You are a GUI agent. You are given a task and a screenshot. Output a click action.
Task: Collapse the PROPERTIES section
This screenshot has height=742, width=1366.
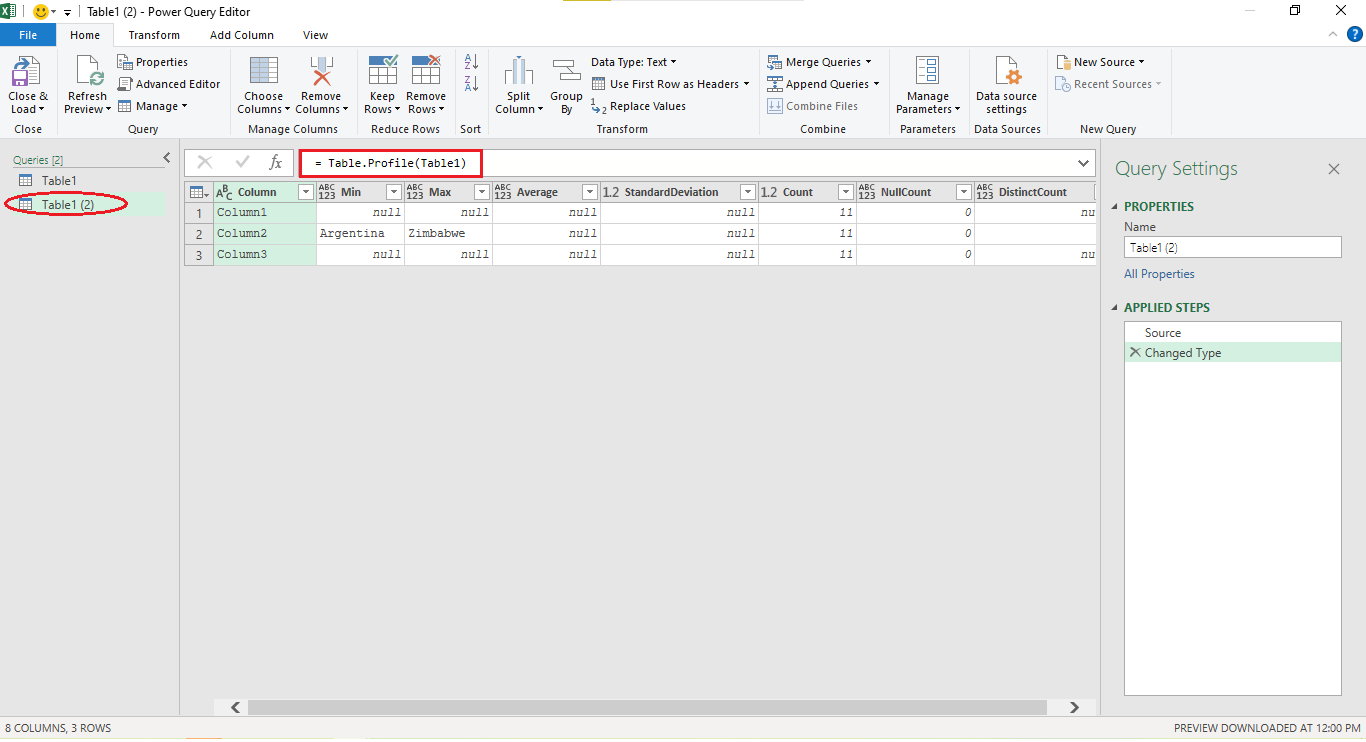coord(1116,207)
